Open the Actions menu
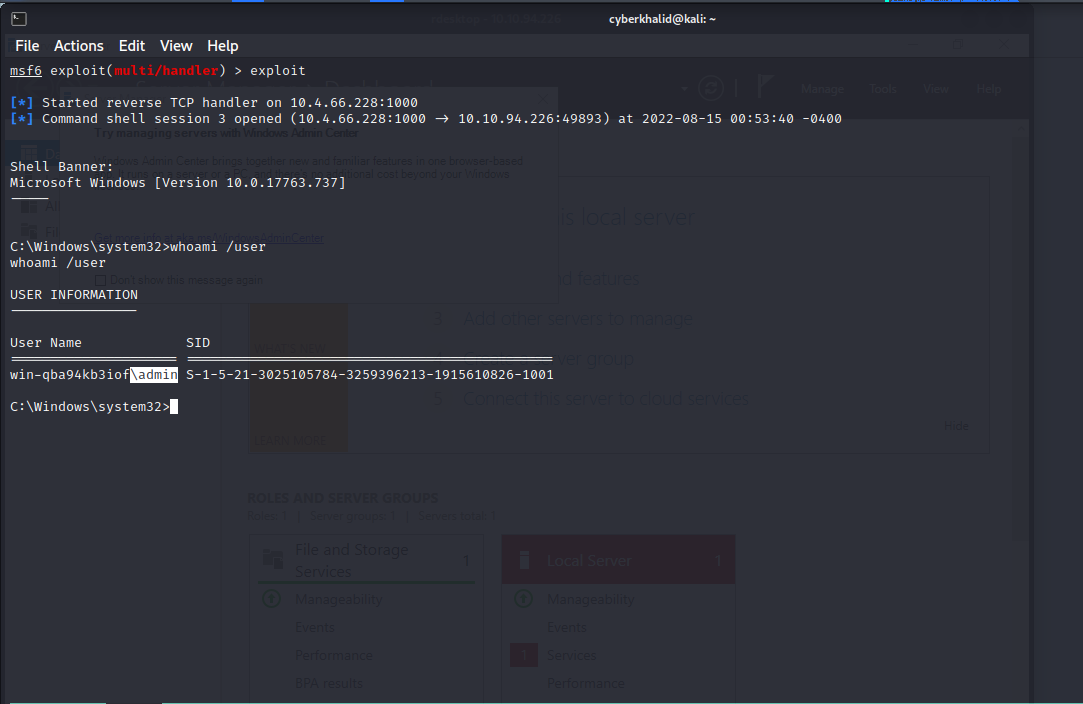This screenshot has height=704, width=1083. 79,46
